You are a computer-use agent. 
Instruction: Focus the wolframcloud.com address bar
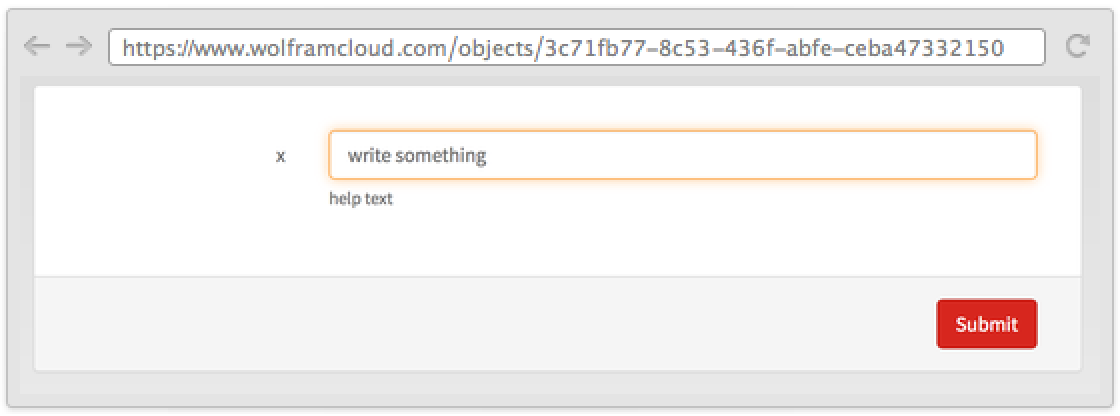(x=576, y=47)
